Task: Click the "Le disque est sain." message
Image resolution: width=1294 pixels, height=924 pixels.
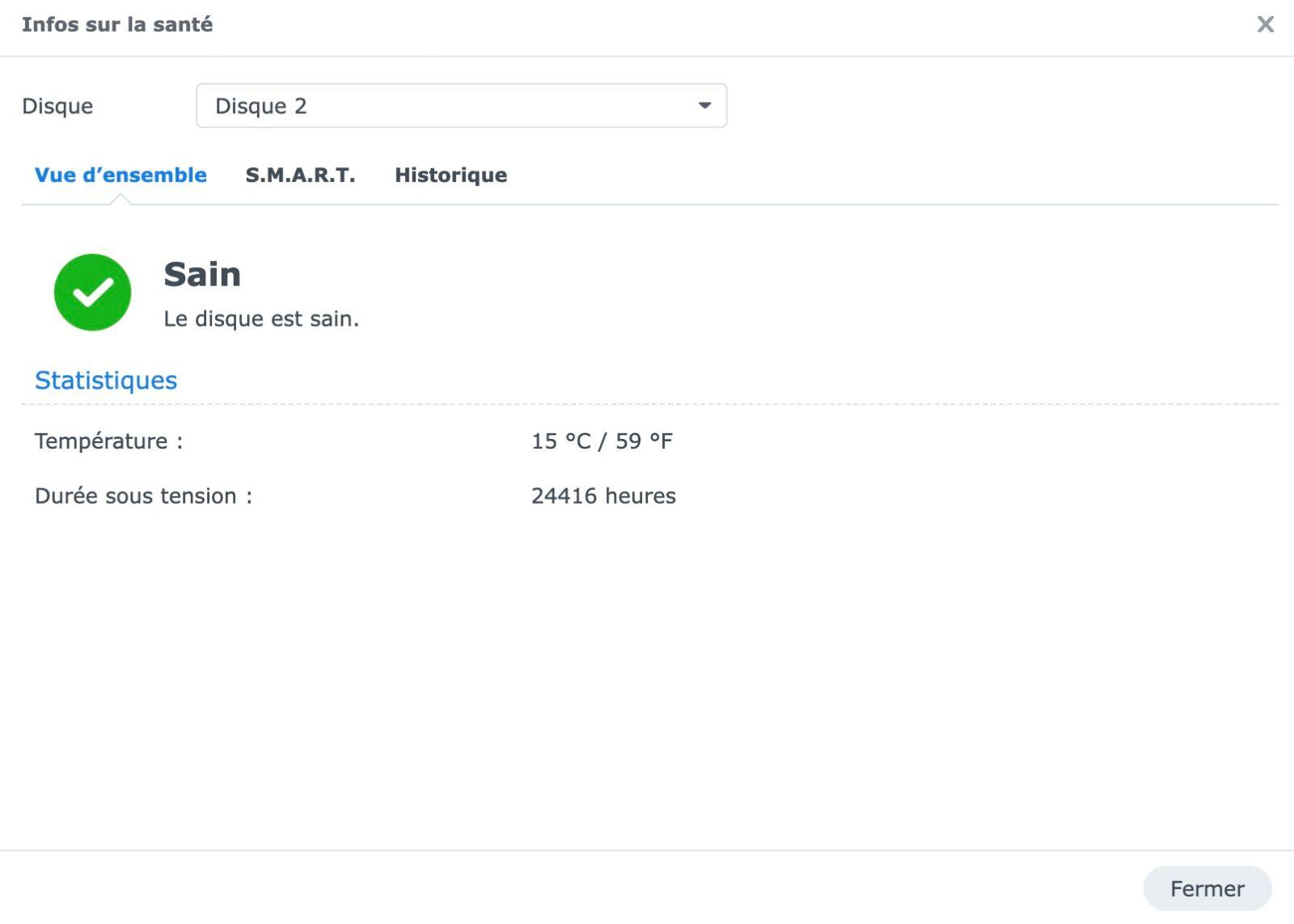Action: [260, 319]
